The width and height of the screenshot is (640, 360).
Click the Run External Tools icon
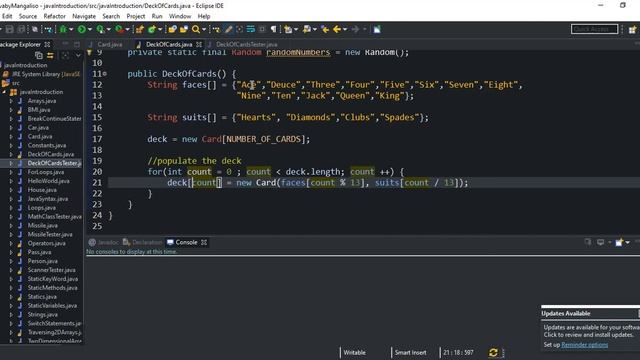coord(119,29)
